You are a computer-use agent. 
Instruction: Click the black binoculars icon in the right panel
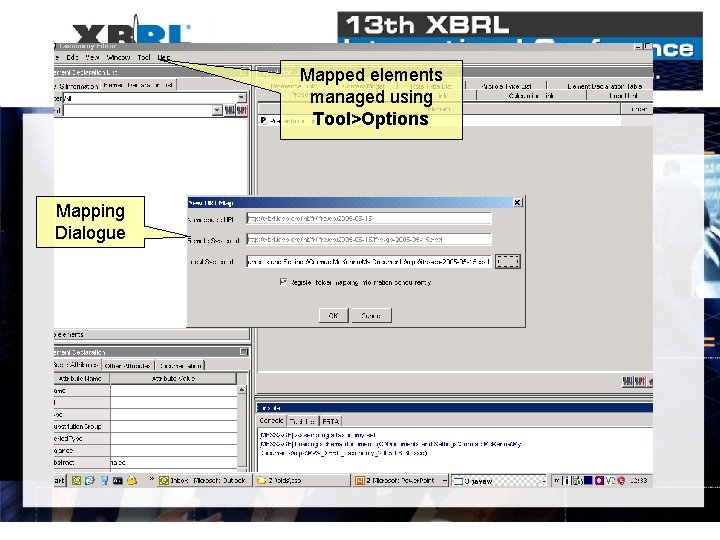tap(627, 381)
